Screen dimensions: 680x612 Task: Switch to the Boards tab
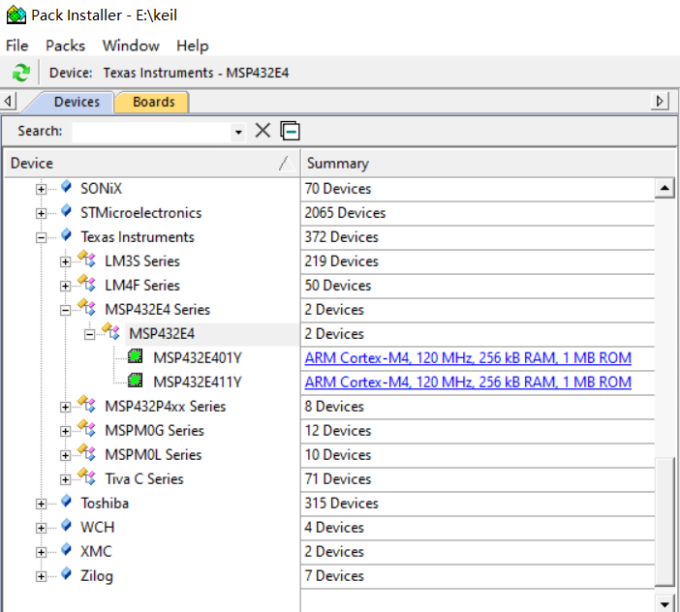coord(153,102)
